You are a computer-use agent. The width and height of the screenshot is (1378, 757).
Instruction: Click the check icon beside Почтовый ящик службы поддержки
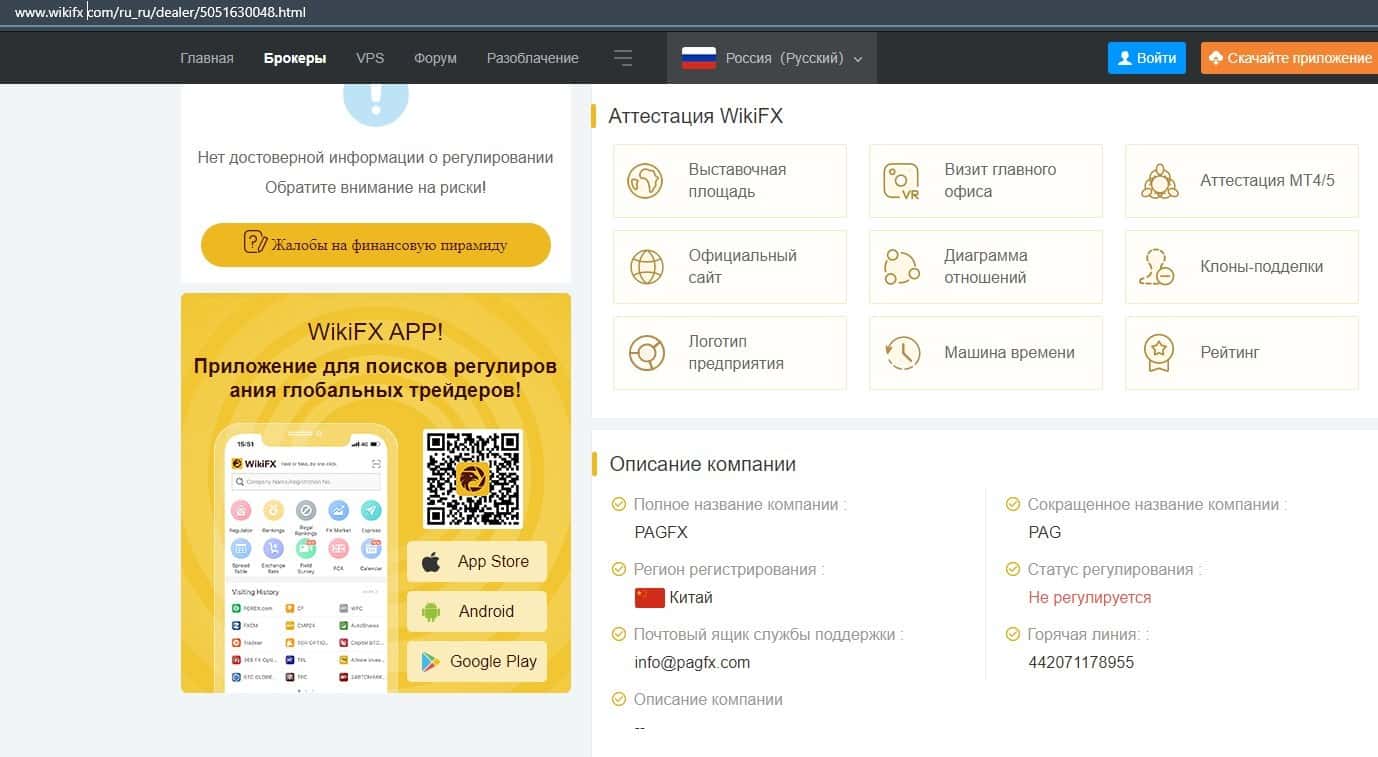(619, 635)
